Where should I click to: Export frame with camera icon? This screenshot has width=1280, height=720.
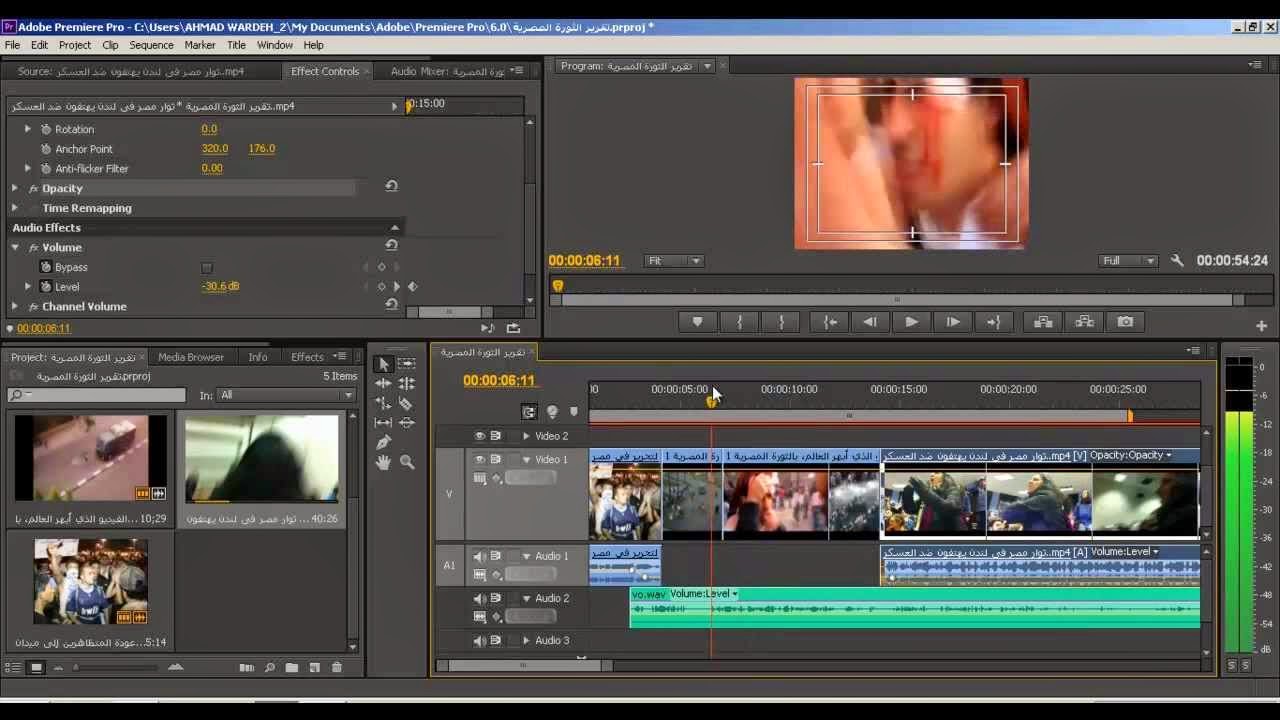1126,322
